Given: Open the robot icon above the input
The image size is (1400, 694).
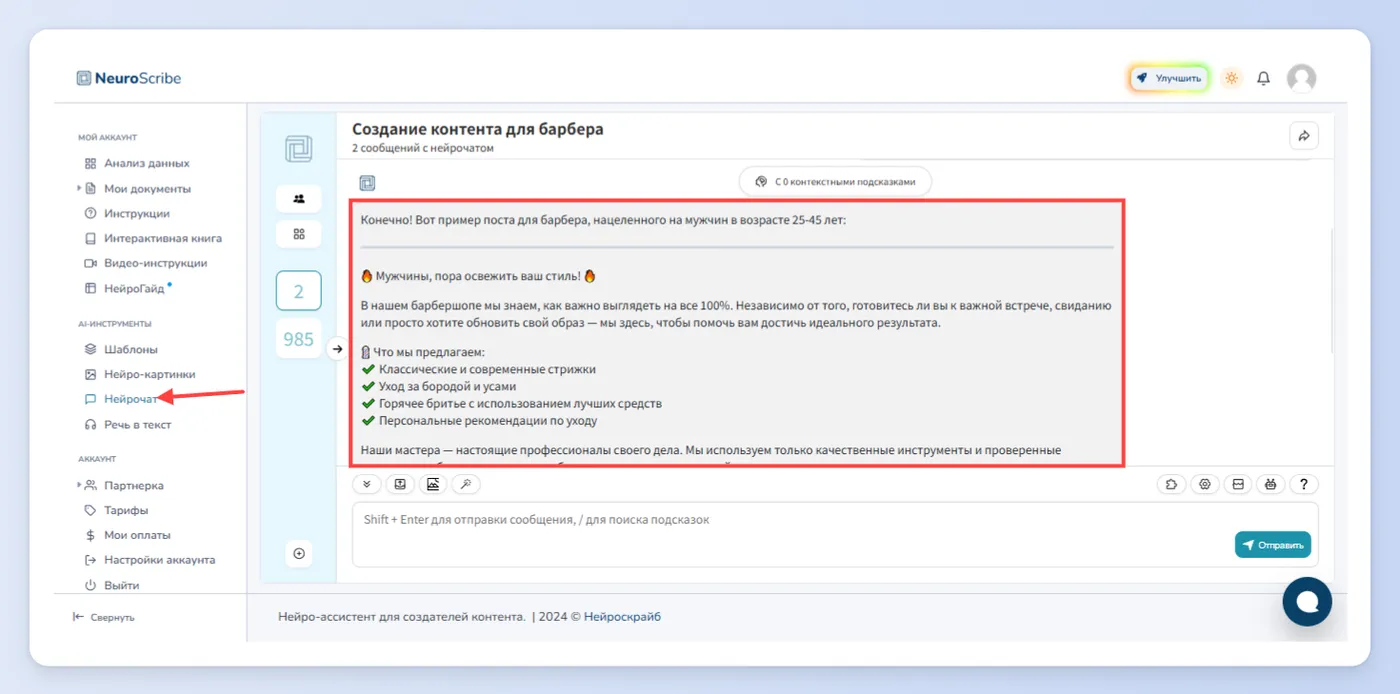Looking at the screenshot, I should tap(1270, 484).
